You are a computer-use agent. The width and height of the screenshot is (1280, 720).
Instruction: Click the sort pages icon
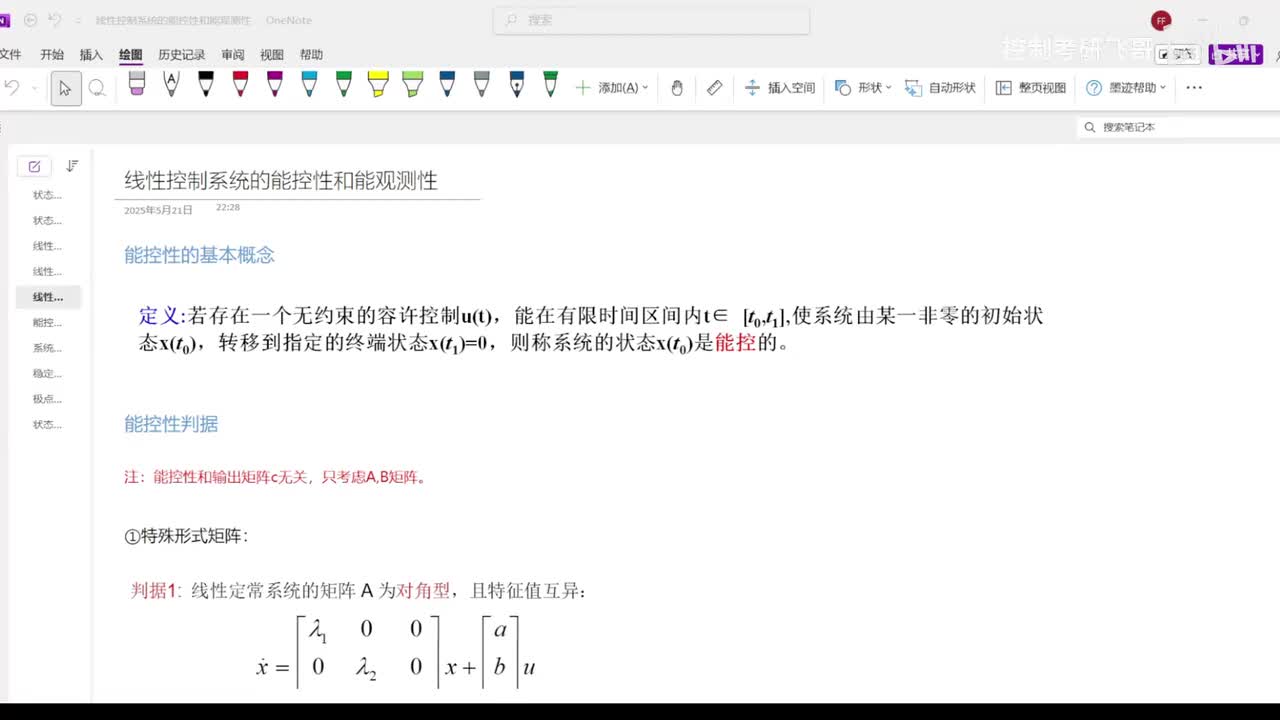click(72, 166)
